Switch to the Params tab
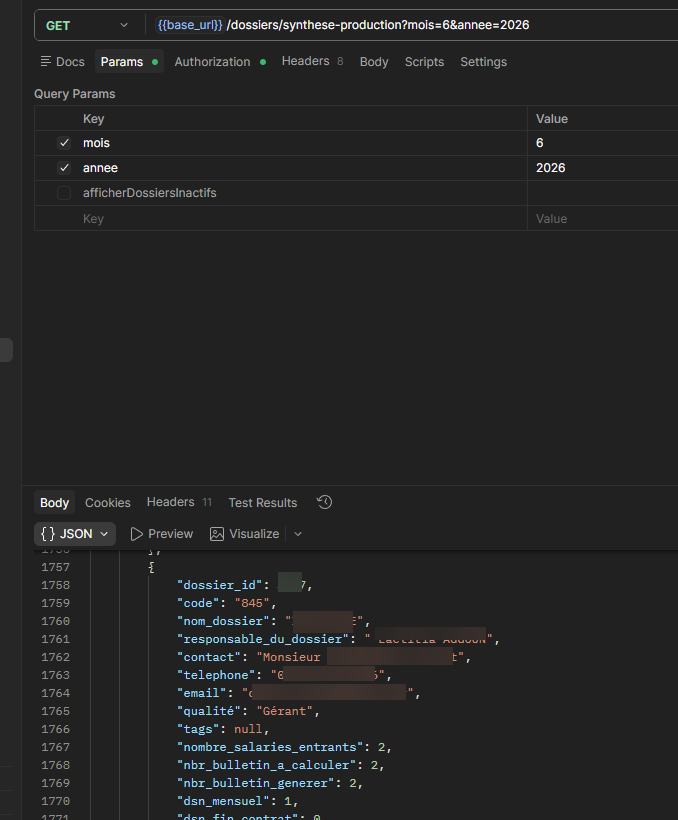The width and height of the screenshot is (678, 820). [129, 62]
